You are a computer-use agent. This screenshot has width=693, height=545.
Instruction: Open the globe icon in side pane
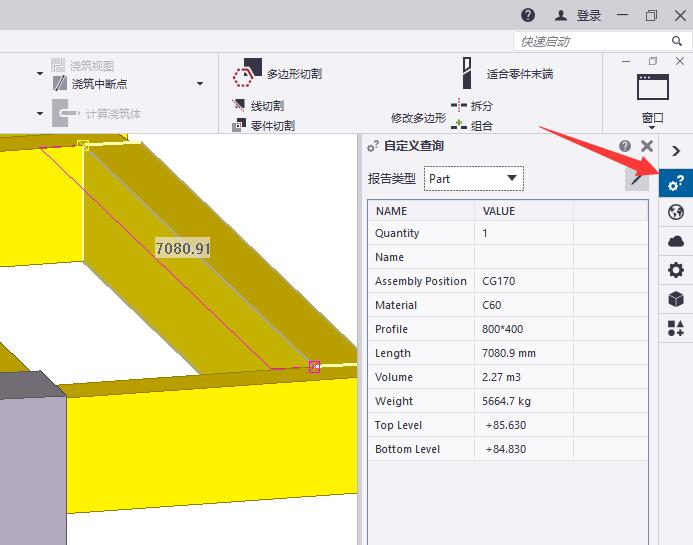(676, 212)
